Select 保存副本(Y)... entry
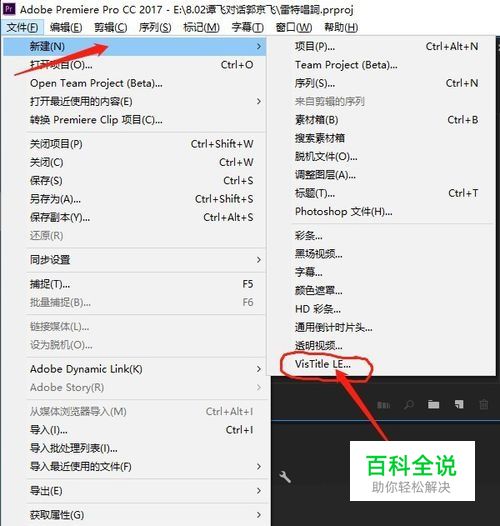The image size is (500, 526). (x=134, y=217)
